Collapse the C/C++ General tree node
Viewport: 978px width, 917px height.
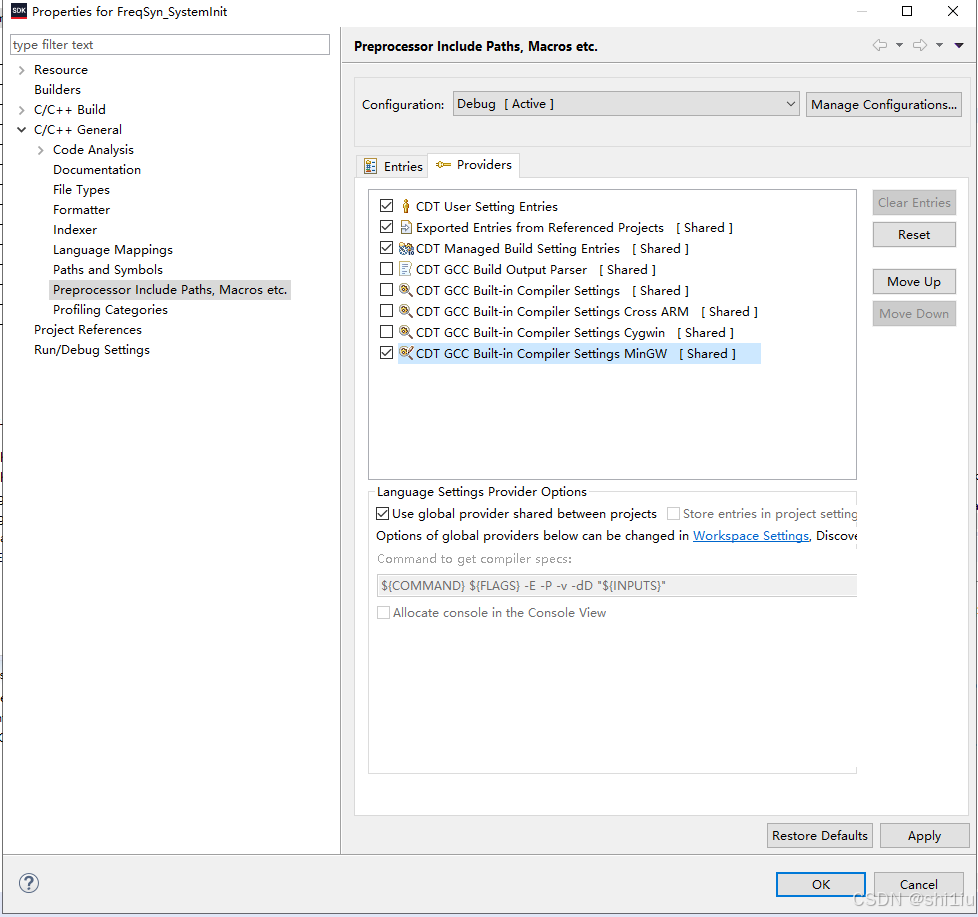coord(21,129)
